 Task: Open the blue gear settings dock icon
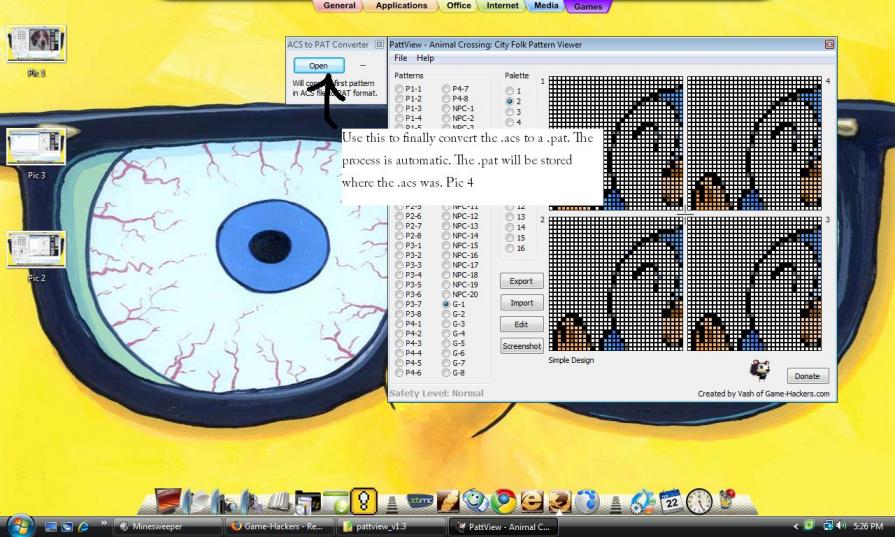[x=643, y=501]
